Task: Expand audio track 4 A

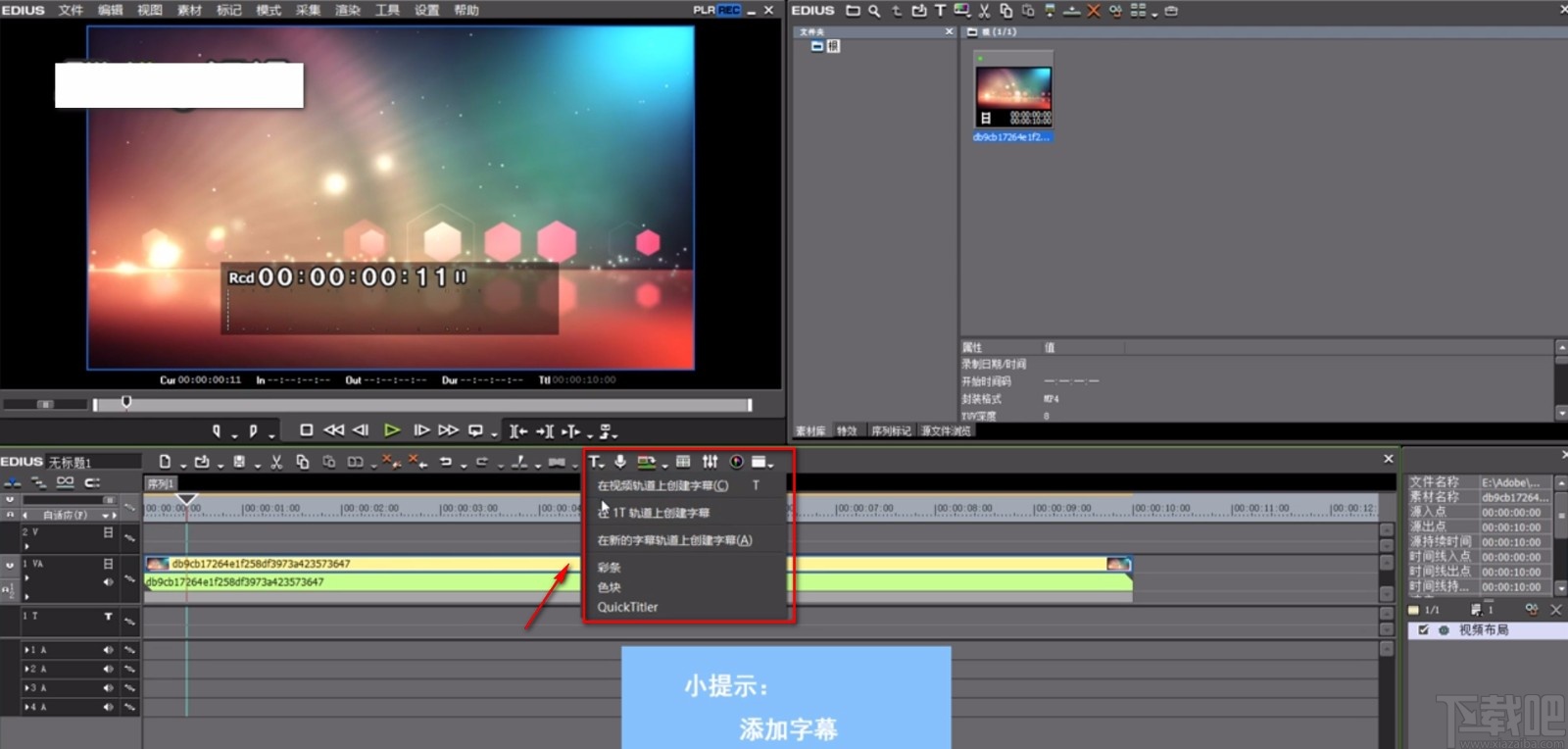Action: pos(26,706)
